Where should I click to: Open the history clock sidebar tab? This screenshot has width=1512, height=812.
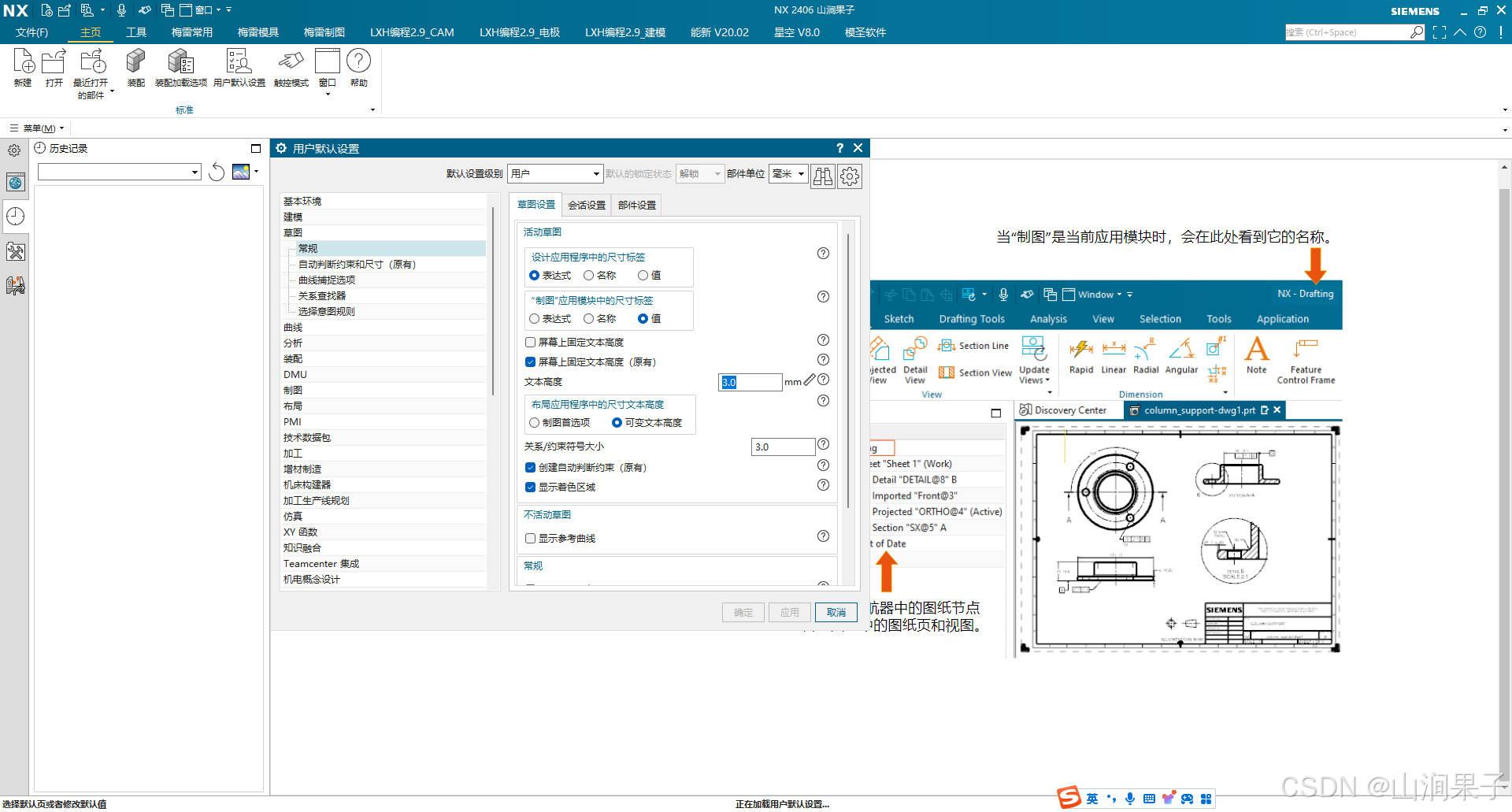pyautogui.click(x=15, y=217)
